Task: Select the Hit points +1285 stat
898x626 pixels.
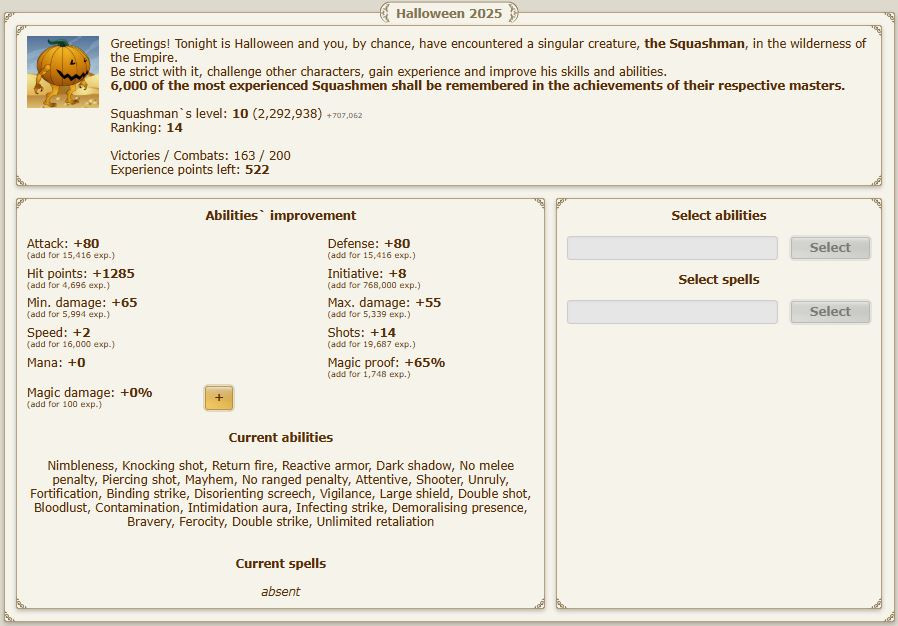Action: coord(80,273)
